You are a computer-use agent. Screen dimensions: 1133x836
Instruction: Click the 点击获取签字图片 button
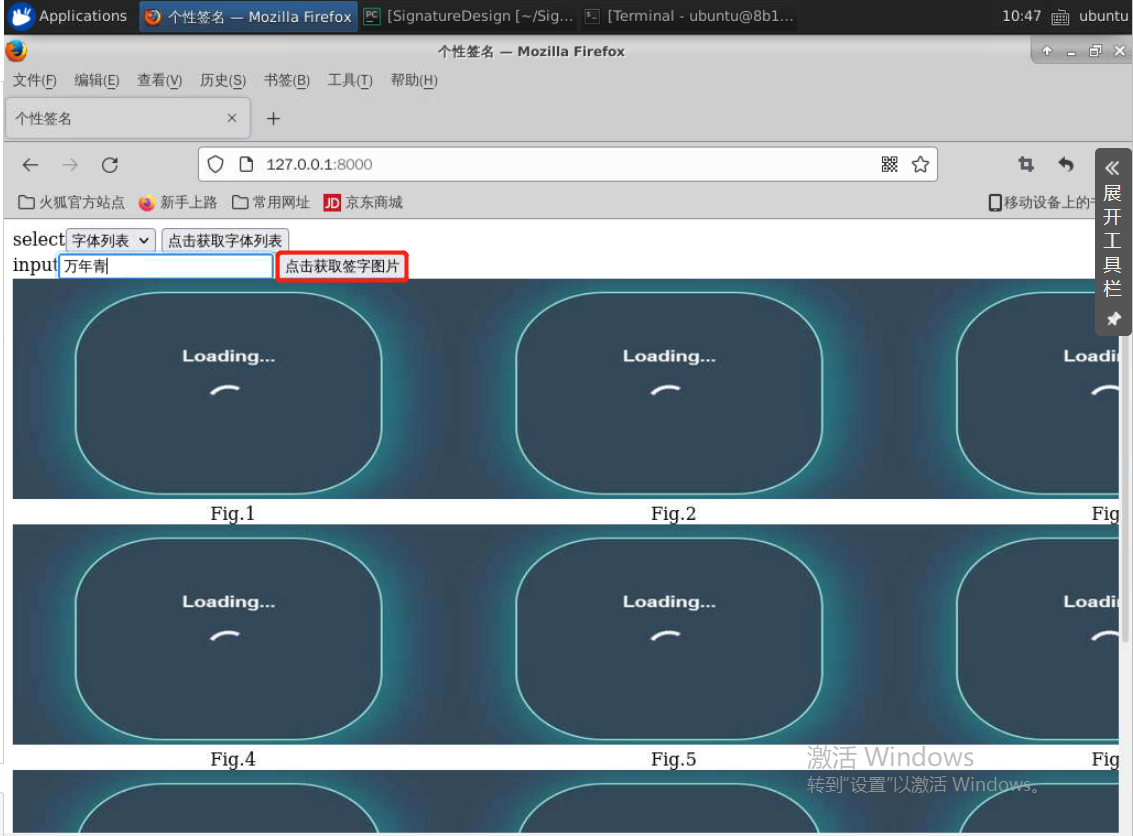(x=342, y=267)
